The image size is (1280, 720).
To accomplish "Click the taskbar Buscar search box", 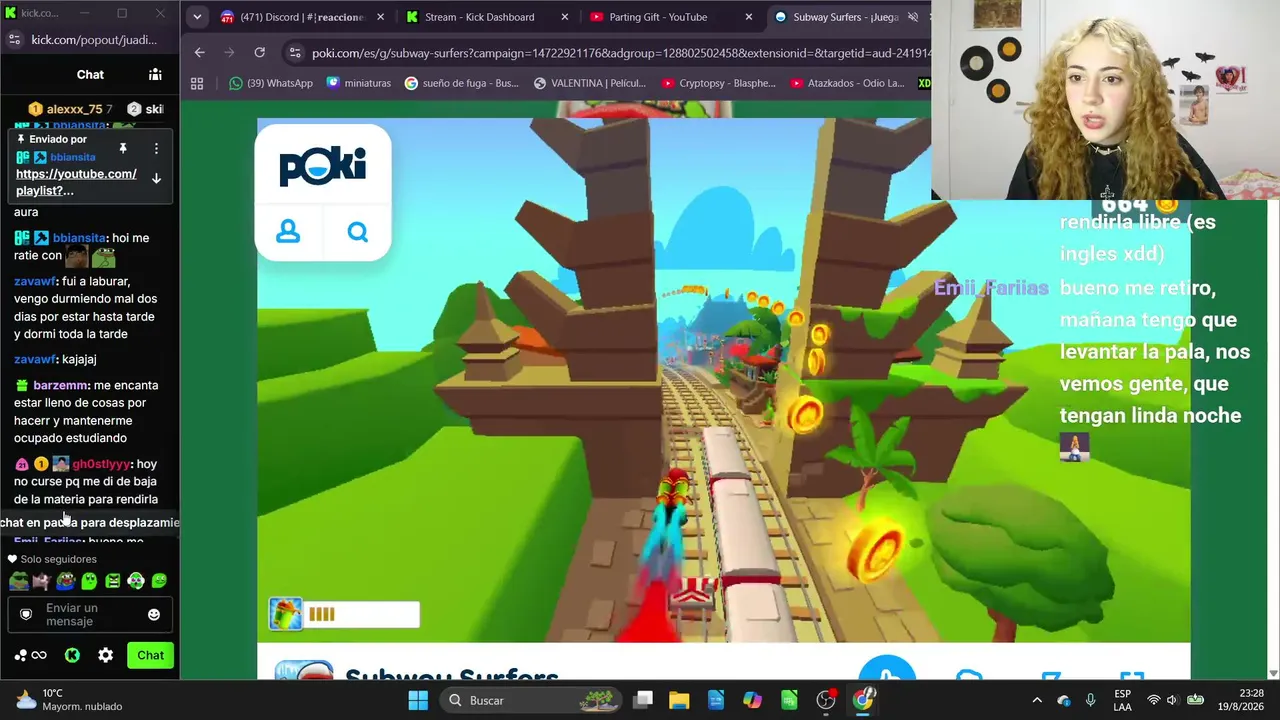I will click(x=530, y=700).
